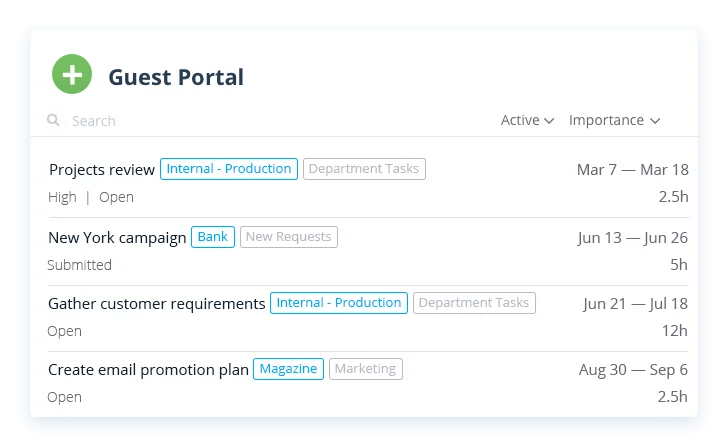The image size is (728, 447).
Task: Click the Magazine client tag
Action: (288, 369)
